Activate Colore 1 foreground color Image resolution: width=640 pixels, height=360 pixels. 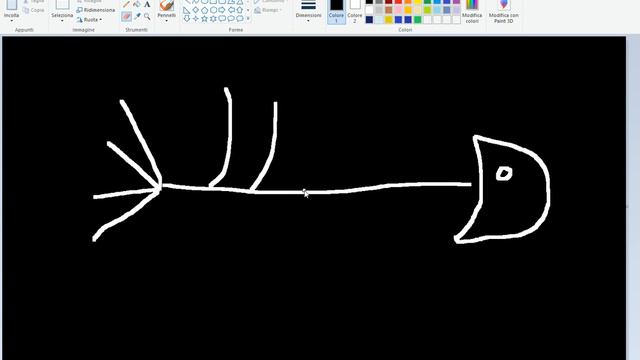336,11
